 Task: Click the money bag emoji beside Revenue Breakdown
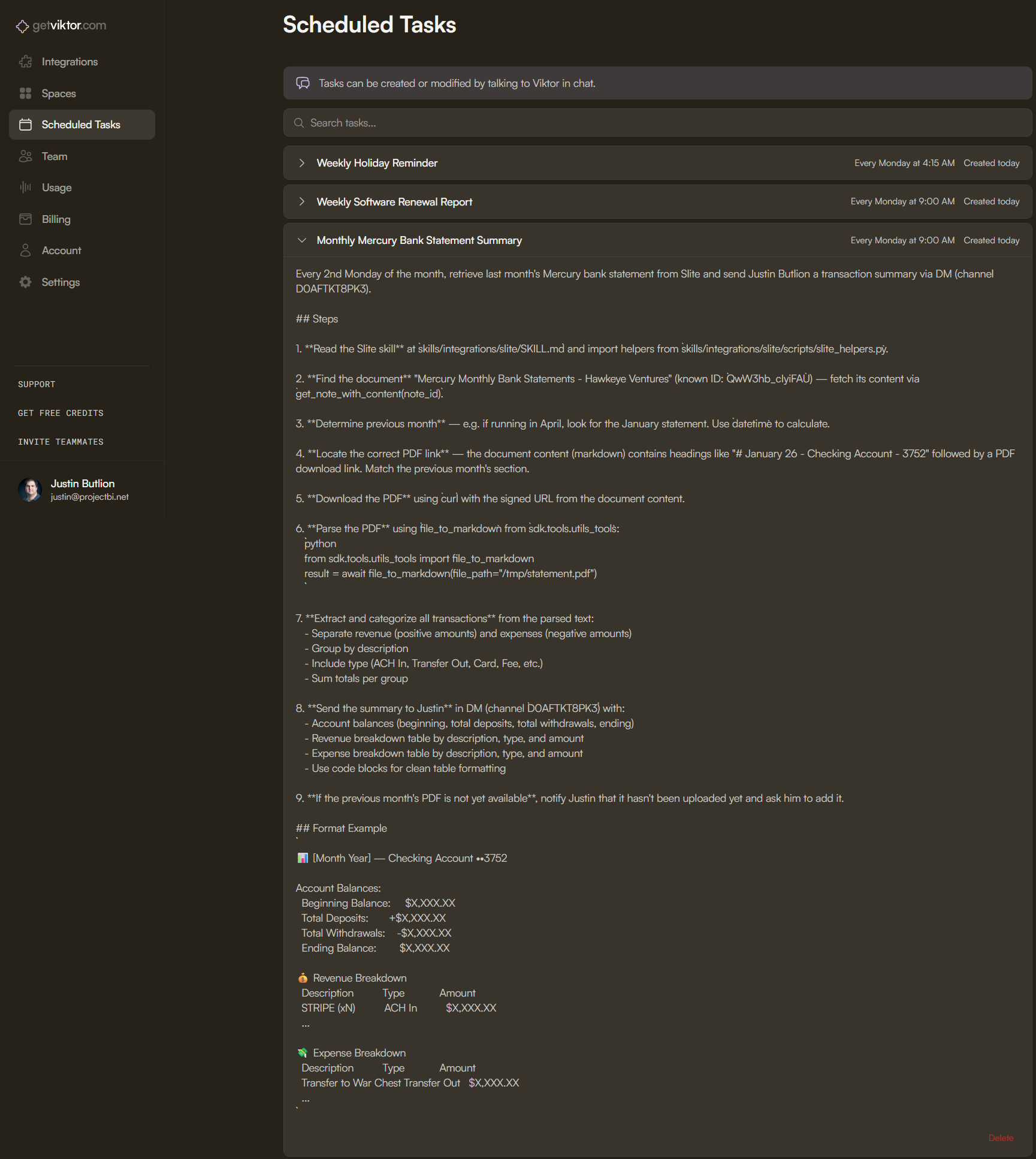coord(303,978)
